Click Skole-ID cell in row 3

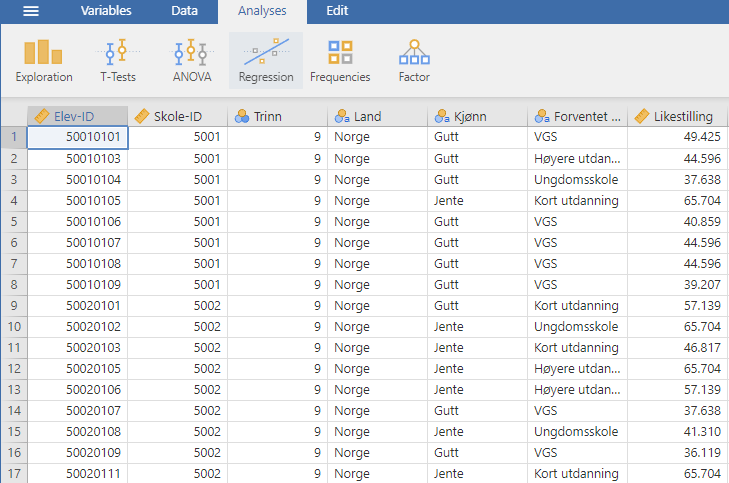pos(178,180)
